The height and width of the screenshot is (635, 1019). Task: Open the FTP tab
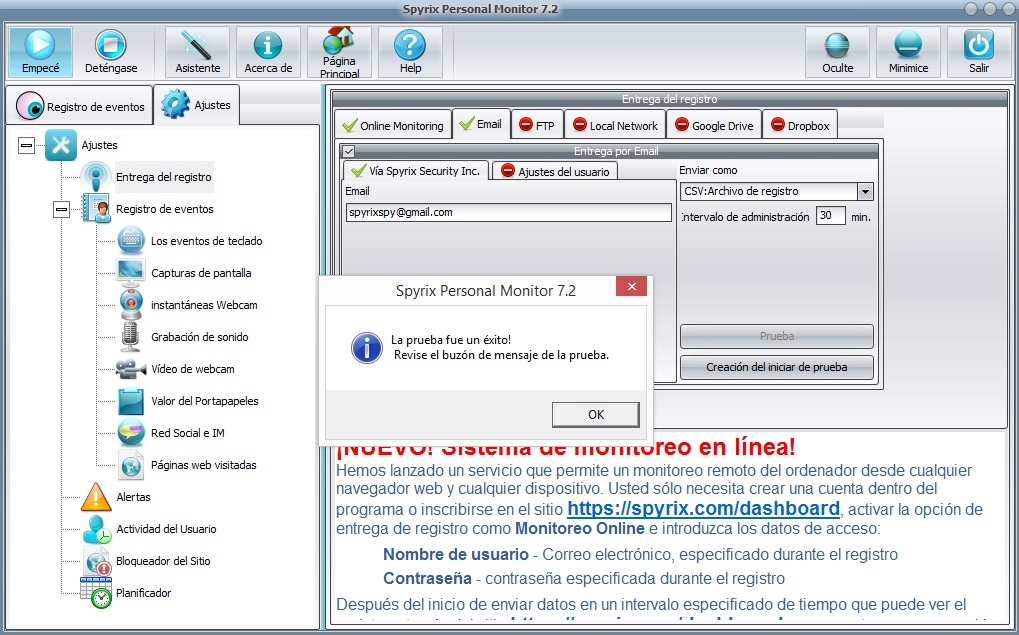(x=537, y=125)
